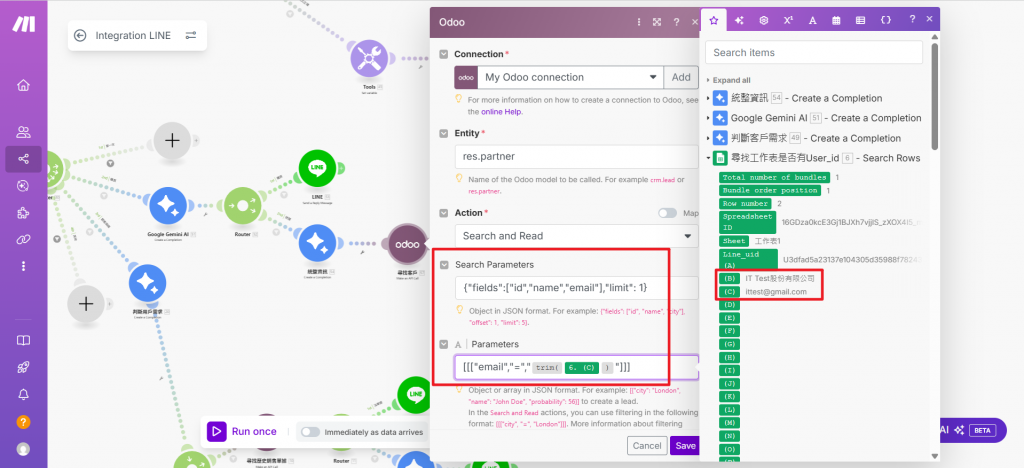Screen dimensions: 1024x468
Task: Open Odoo dialog help question mark
Action: (676, 22)
